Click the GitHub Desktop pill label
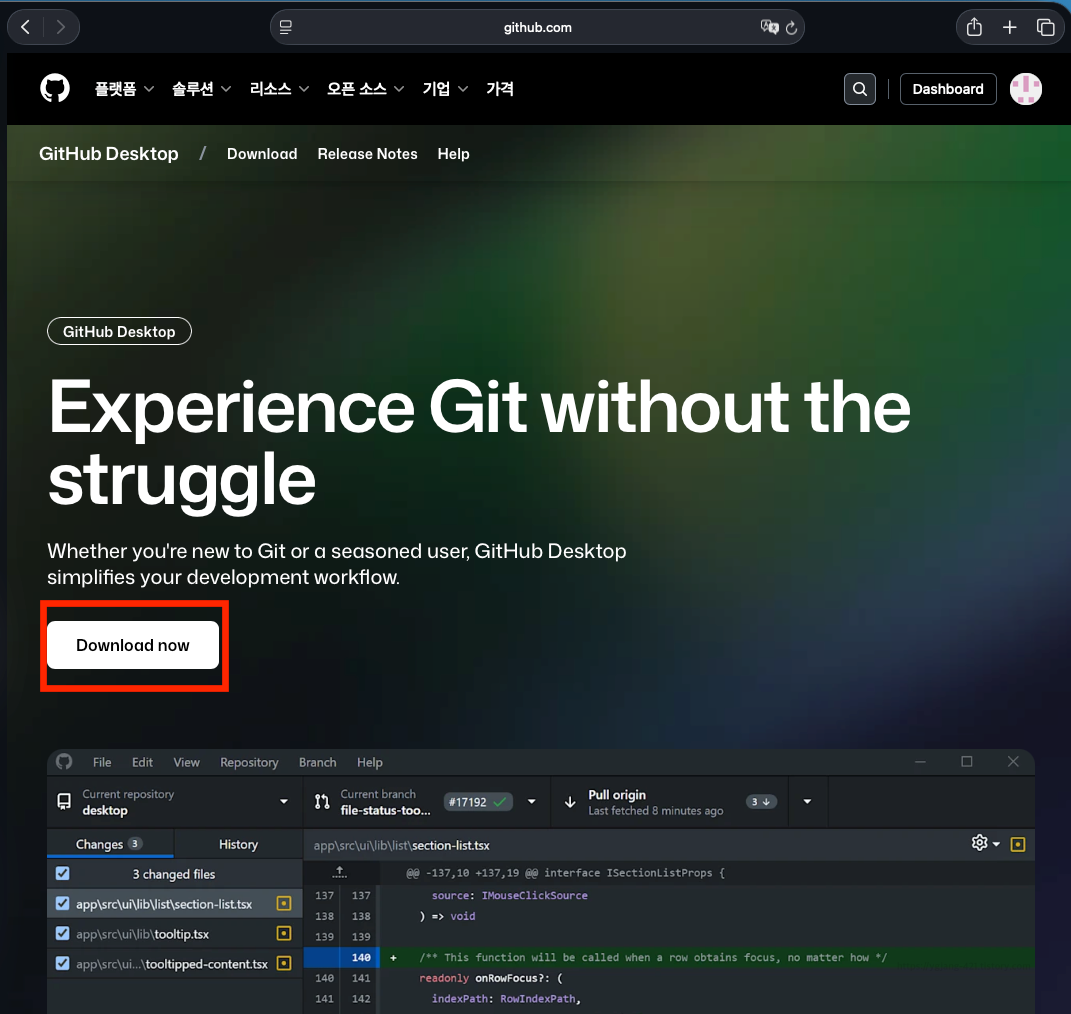 pyautogui.click(x=120, y=331)
